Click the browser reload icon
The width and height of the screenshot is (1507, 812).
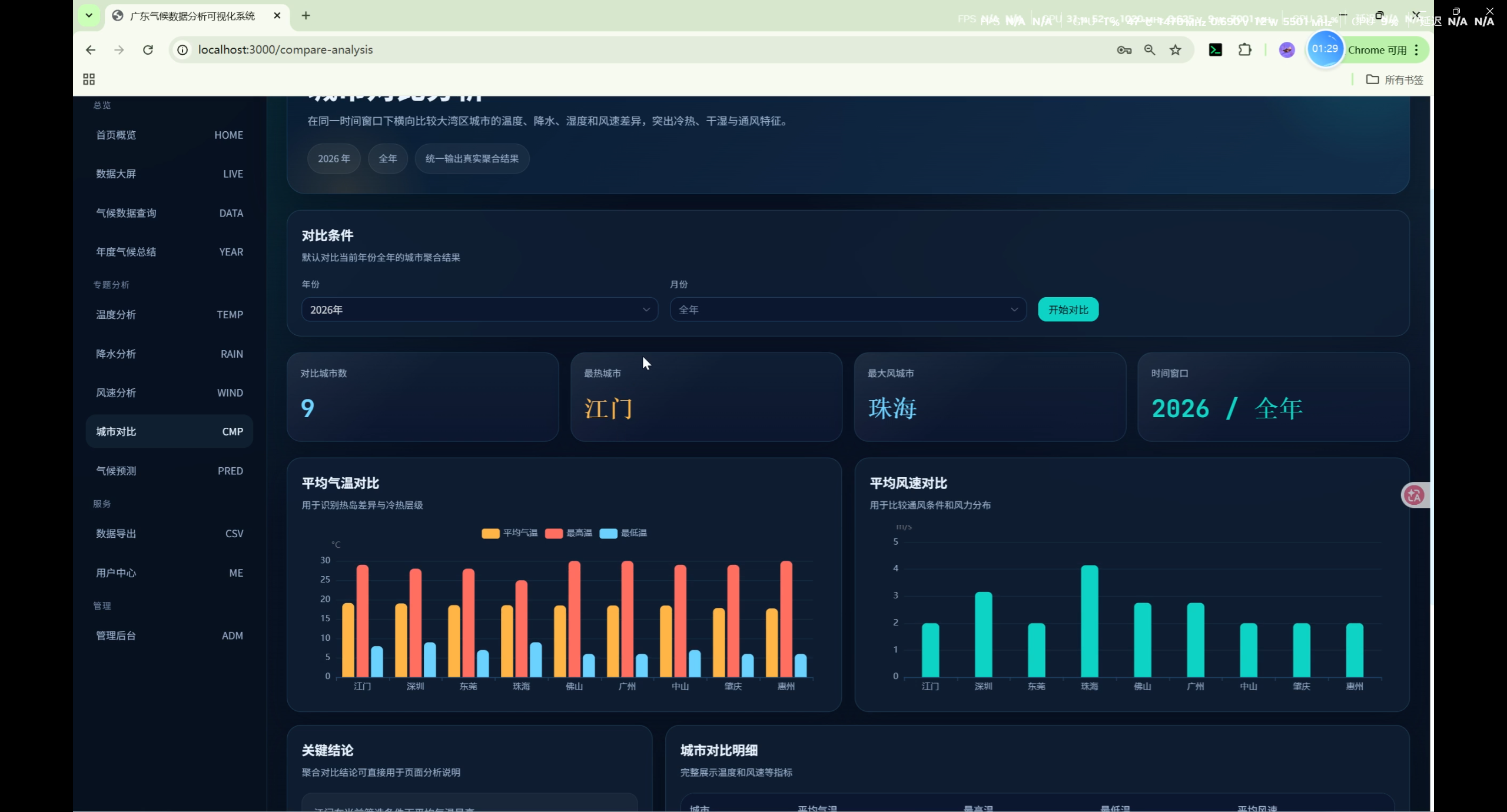pyautogui.click(x=148, y=50)
